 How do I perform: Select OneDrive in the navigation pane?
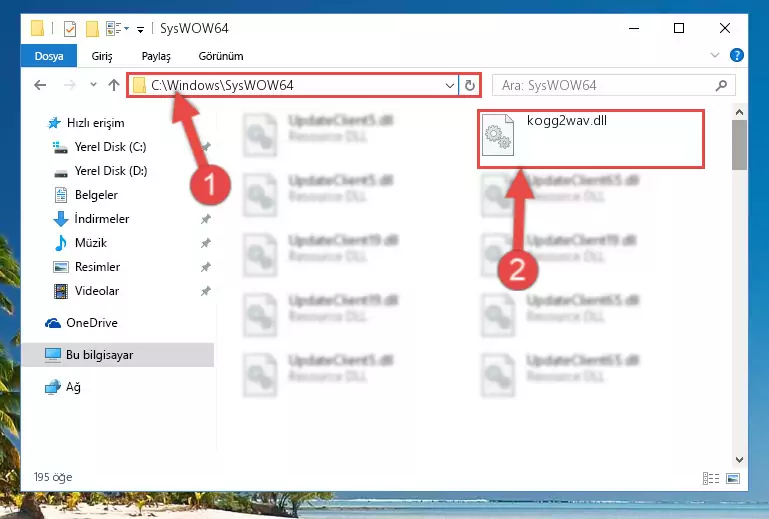tap(92, 323)
